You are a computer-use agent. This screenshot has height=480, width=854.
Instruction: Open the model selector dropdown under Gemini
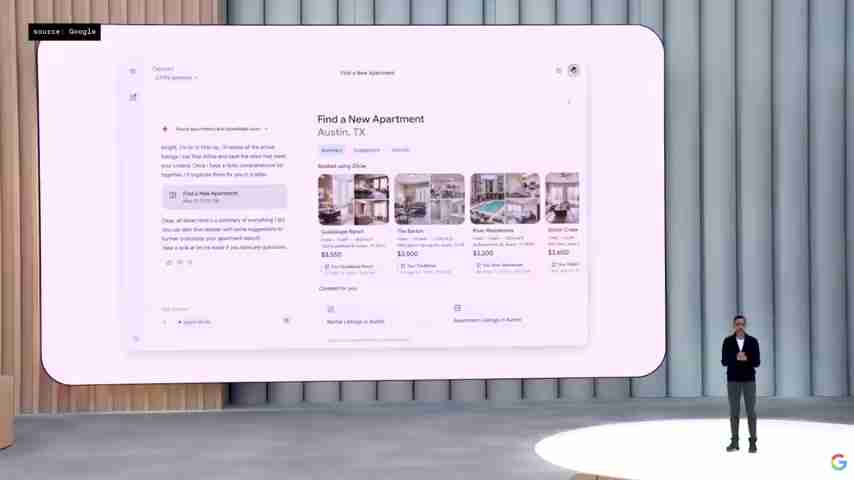pyautogui.click(x=176, y=77)
